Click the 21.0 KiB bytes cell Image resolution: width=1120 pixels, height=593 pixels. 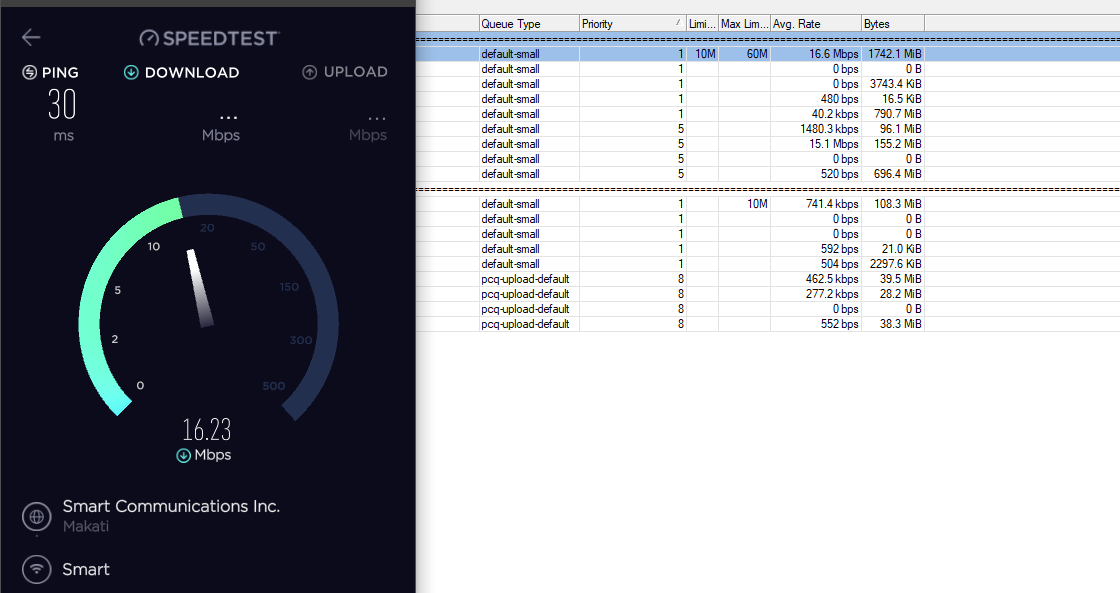coord(893,249)
